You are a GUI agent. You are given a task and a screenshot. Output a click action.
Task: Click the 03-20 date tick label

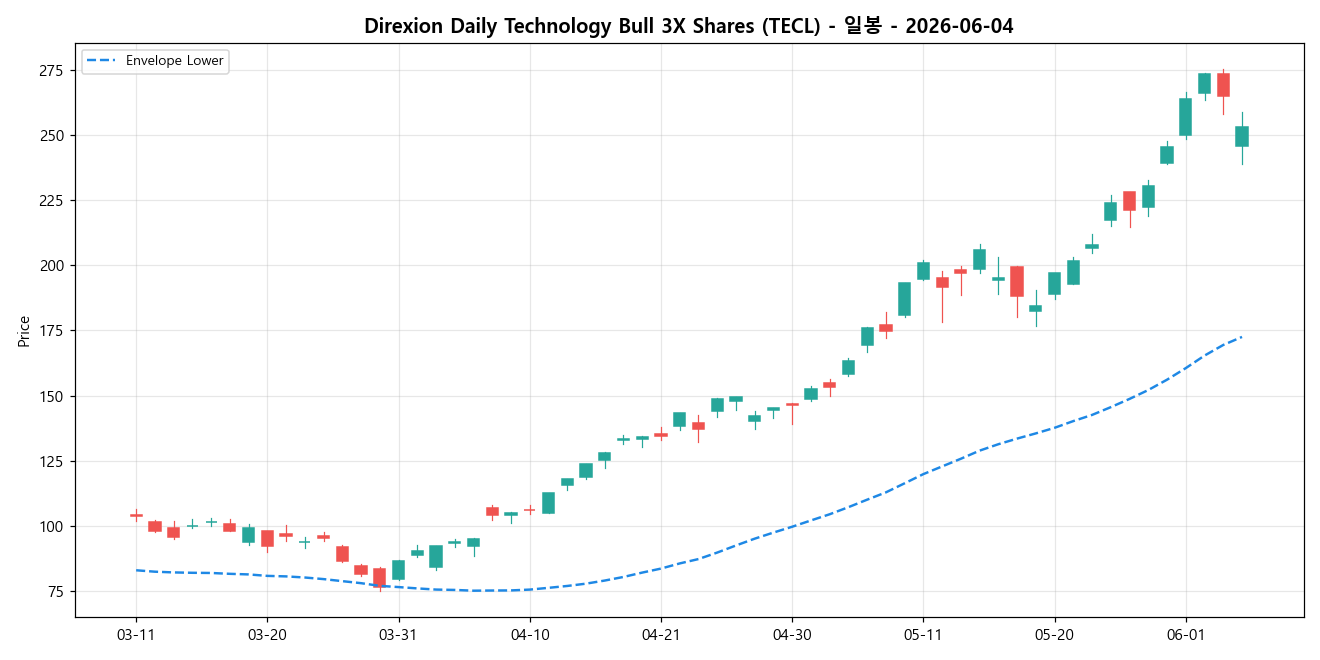(x=267, y=635)
